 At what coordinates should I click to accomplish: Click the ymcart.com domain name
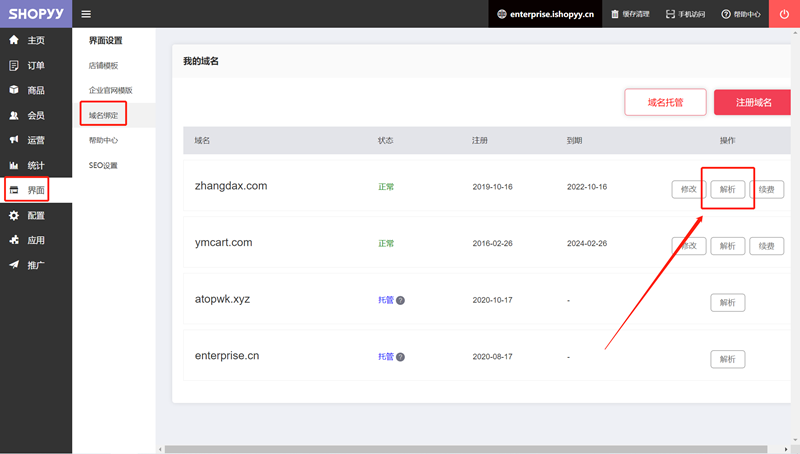[x=223, y=242]
